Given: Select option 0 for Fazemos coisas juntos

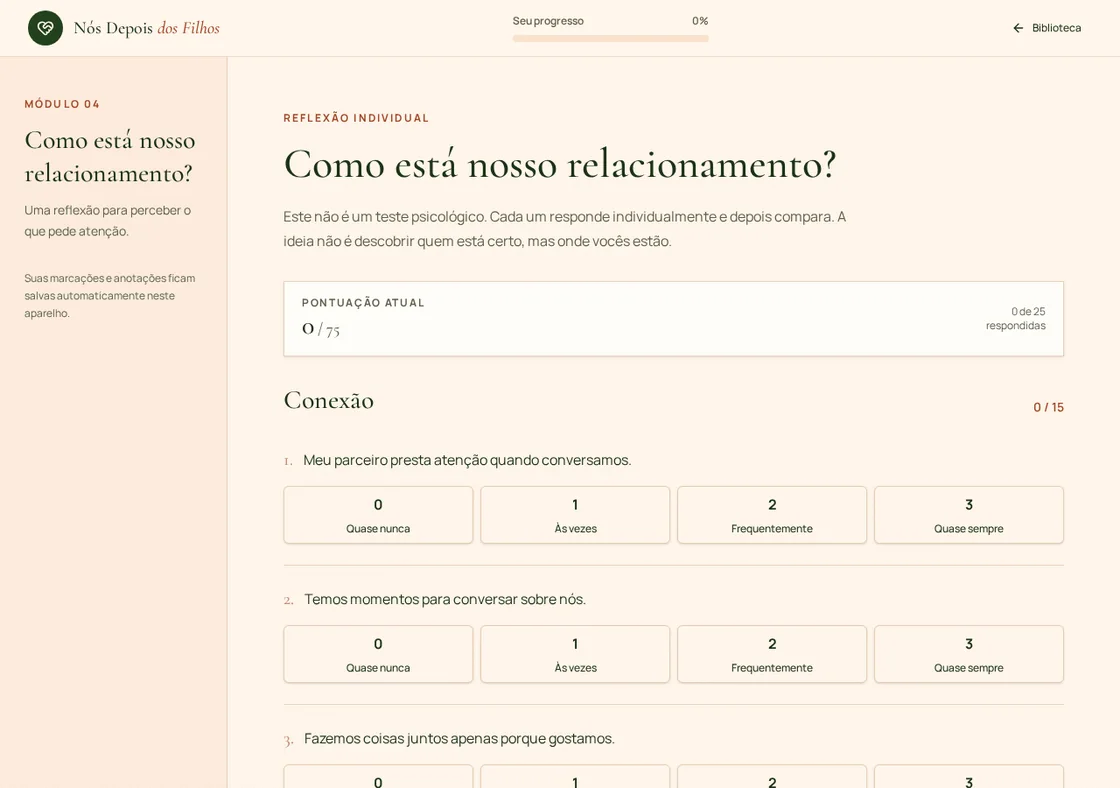Looking at the screenshot, I should point(378,777).
